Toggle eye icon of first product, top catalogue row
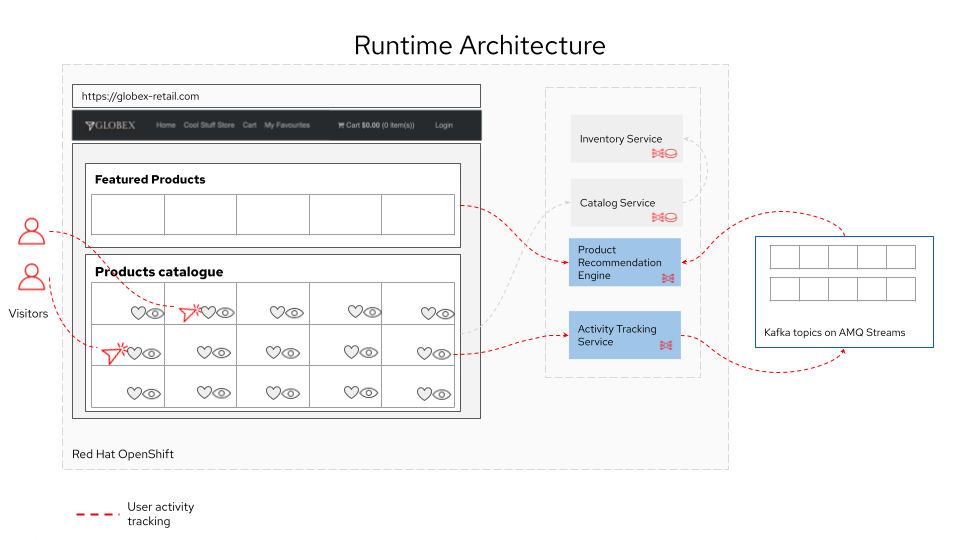Viewport: 960px width, 540px height. click(x=156, y=313)
